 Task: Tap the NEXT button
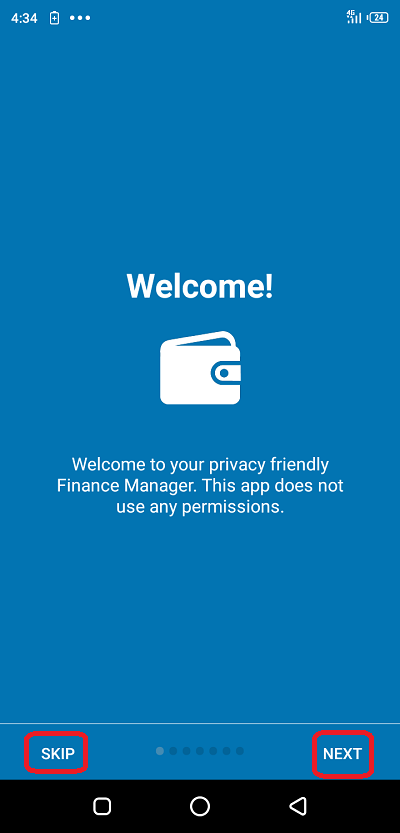coord(343,753)
